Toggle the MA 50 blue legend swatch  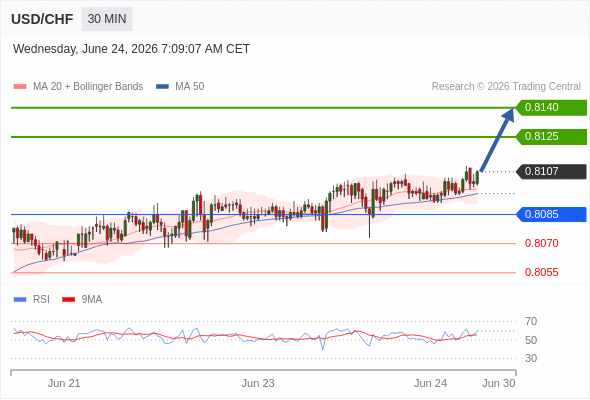pyautogui.click(x=163, y=87)
